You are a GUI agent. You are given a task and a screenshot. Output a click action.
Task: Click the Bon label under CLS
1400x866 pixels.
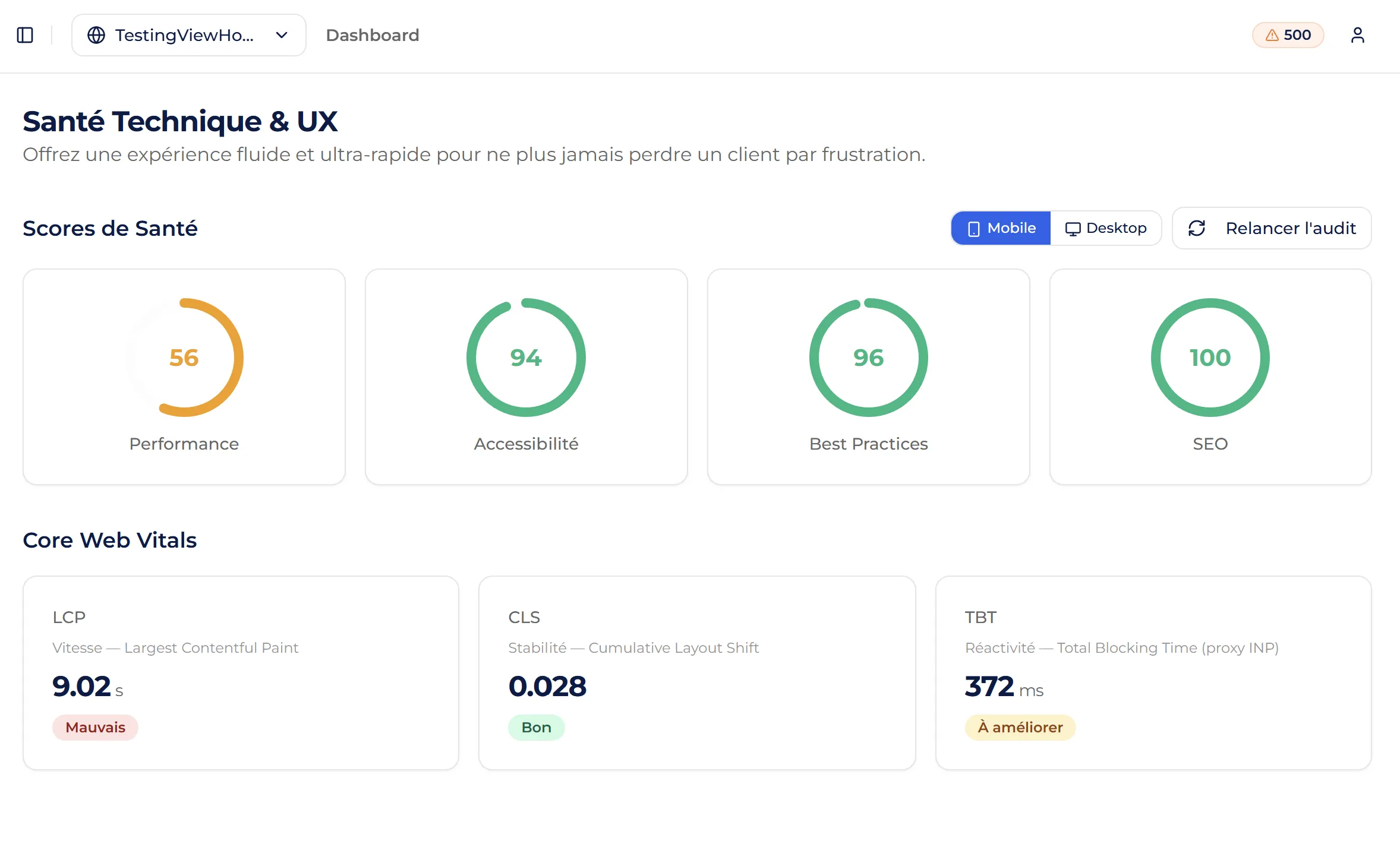click(x=536, y=727)
